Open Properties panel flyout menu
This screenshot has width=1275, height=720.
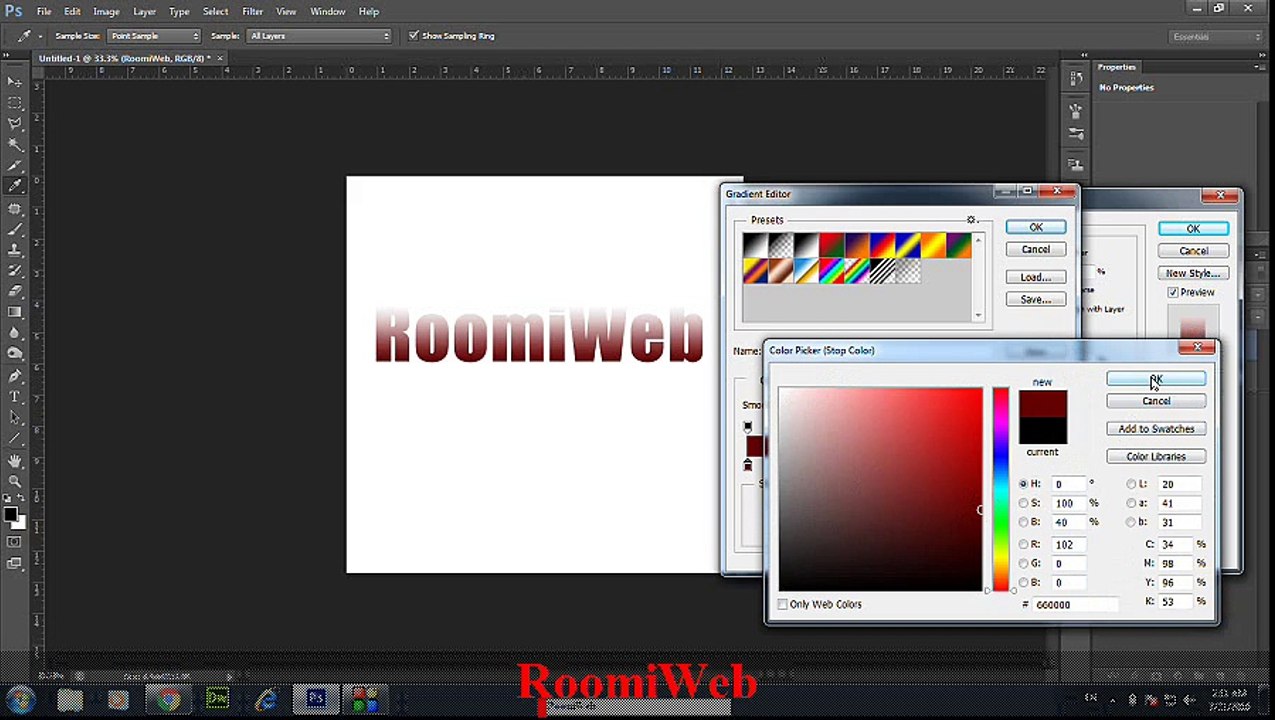(x=1258, y=67)
